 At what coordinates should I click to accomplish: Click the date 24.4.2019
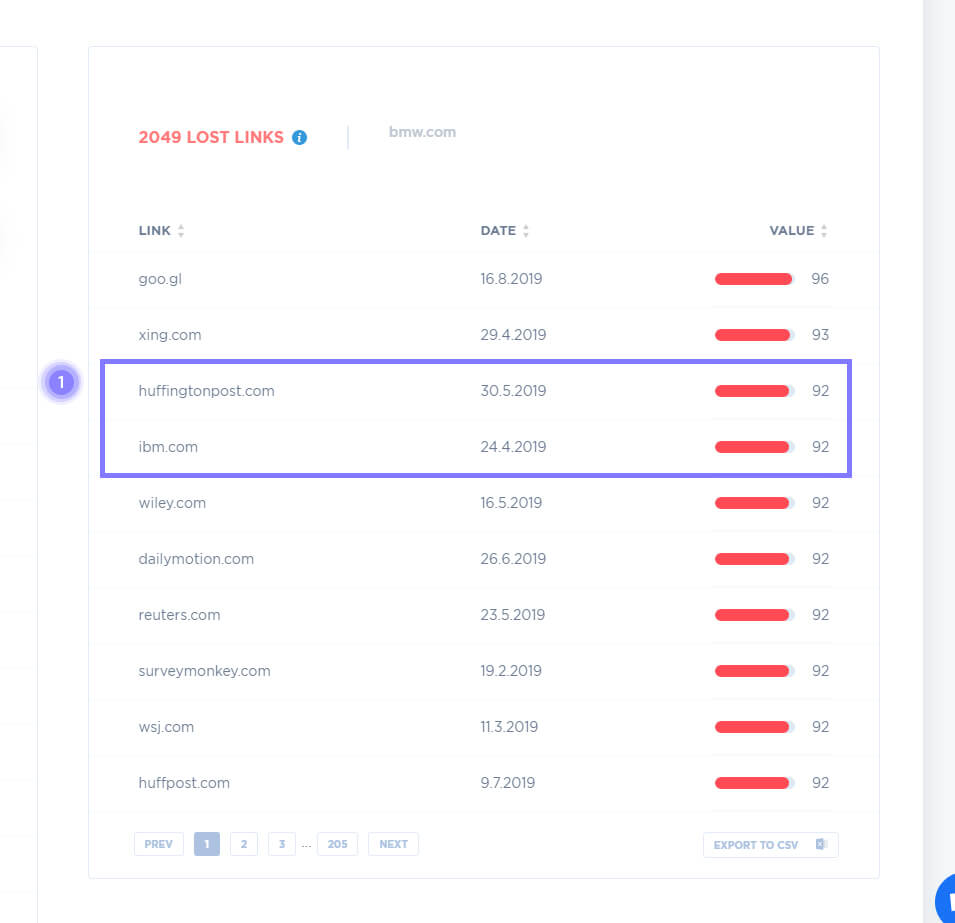tap(513, 447)
